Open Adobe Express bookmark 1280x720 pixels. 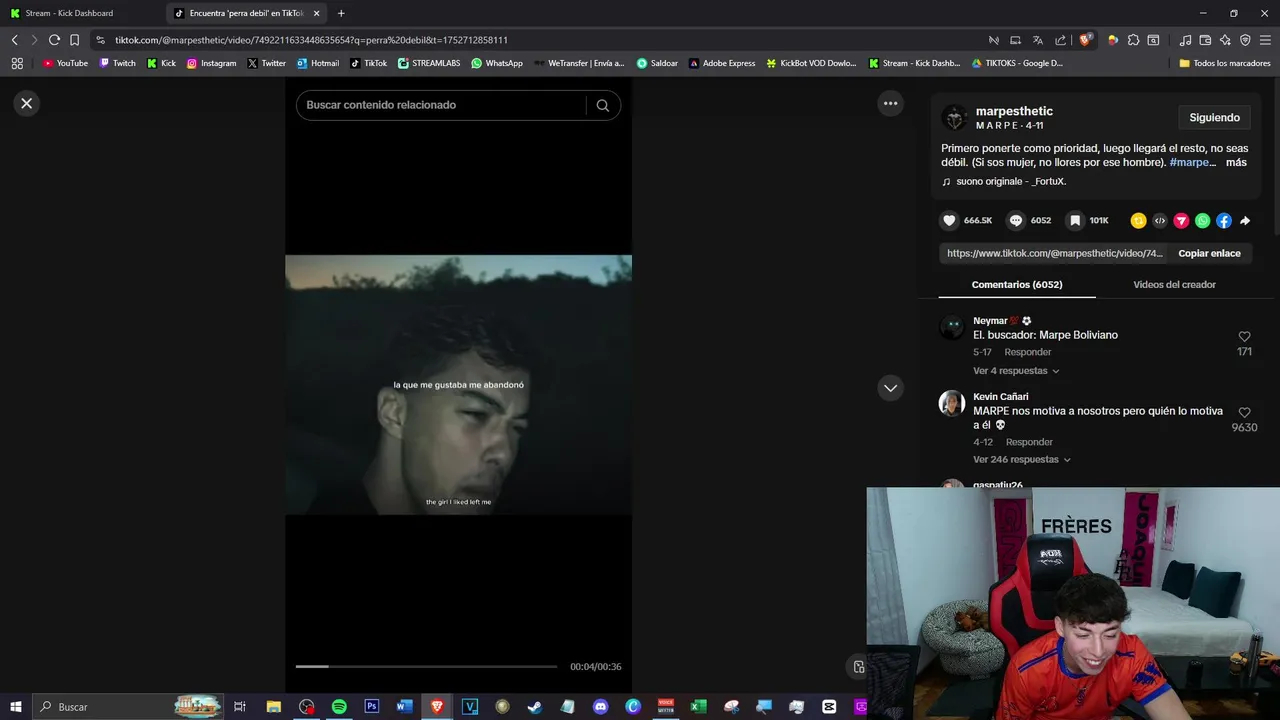[722, 63]
